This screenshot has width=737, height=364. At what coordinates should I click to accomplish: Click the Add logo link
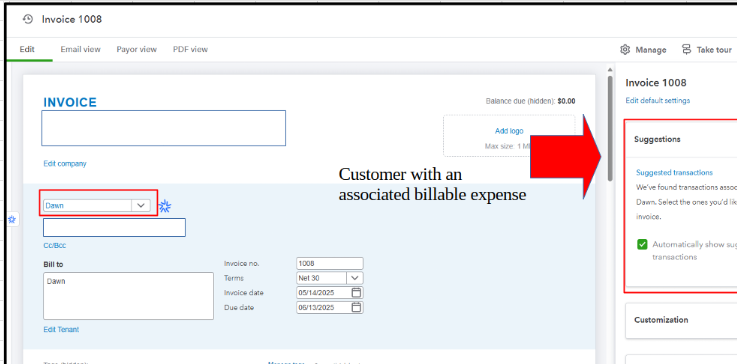[509, 131]
